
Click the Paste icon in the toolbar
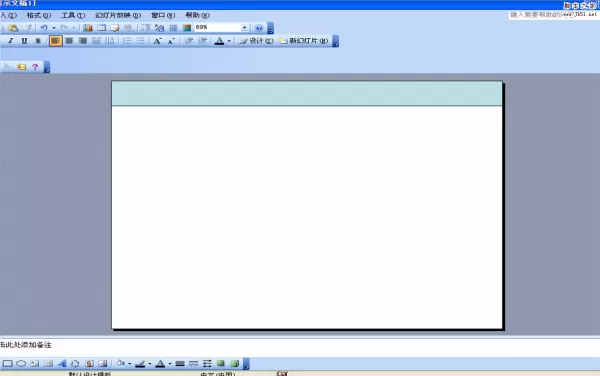pos(13,28)
